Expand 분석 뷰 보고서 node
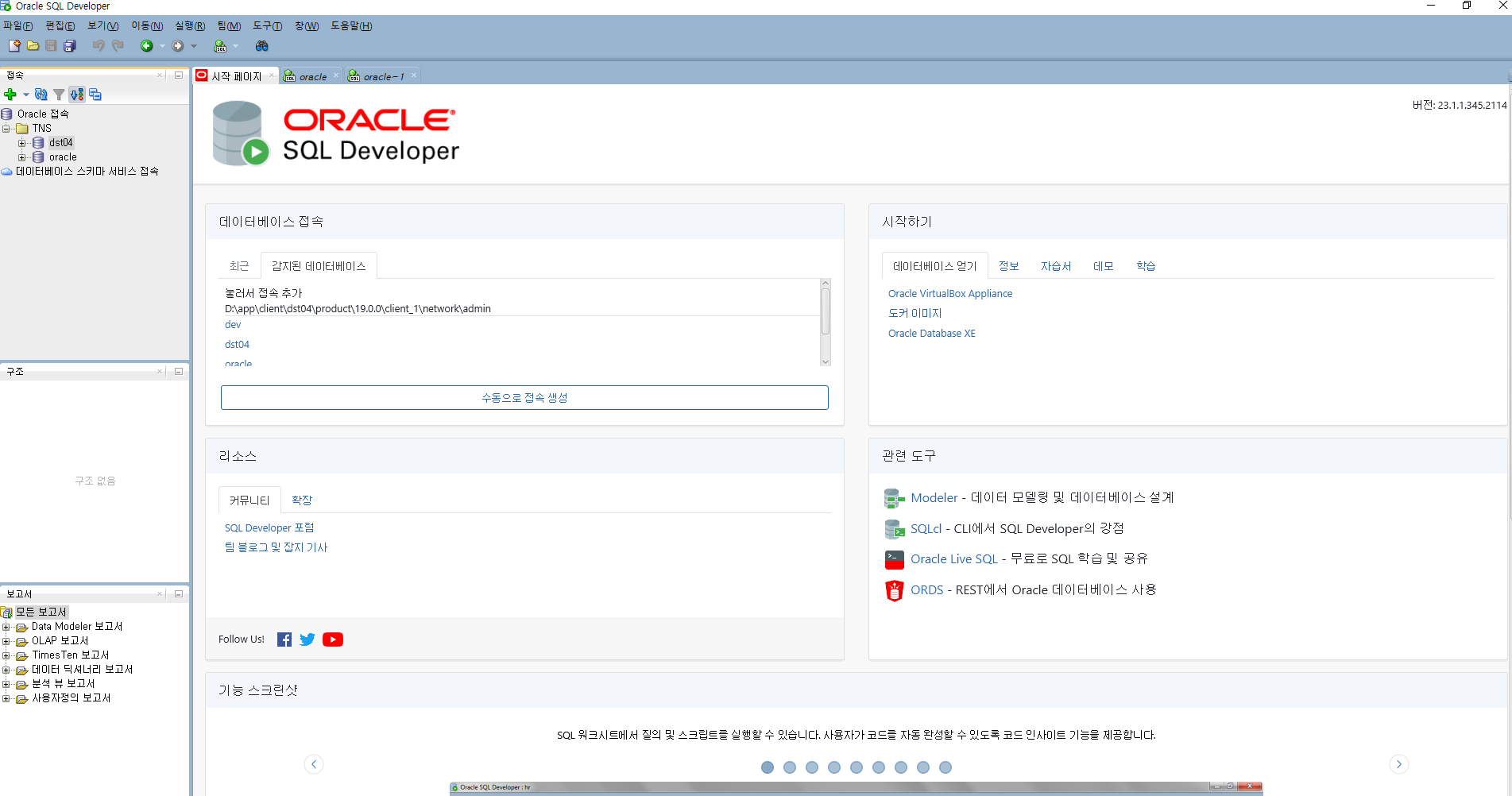Viewport: 1512px width, 796px height. coord(6,684)
